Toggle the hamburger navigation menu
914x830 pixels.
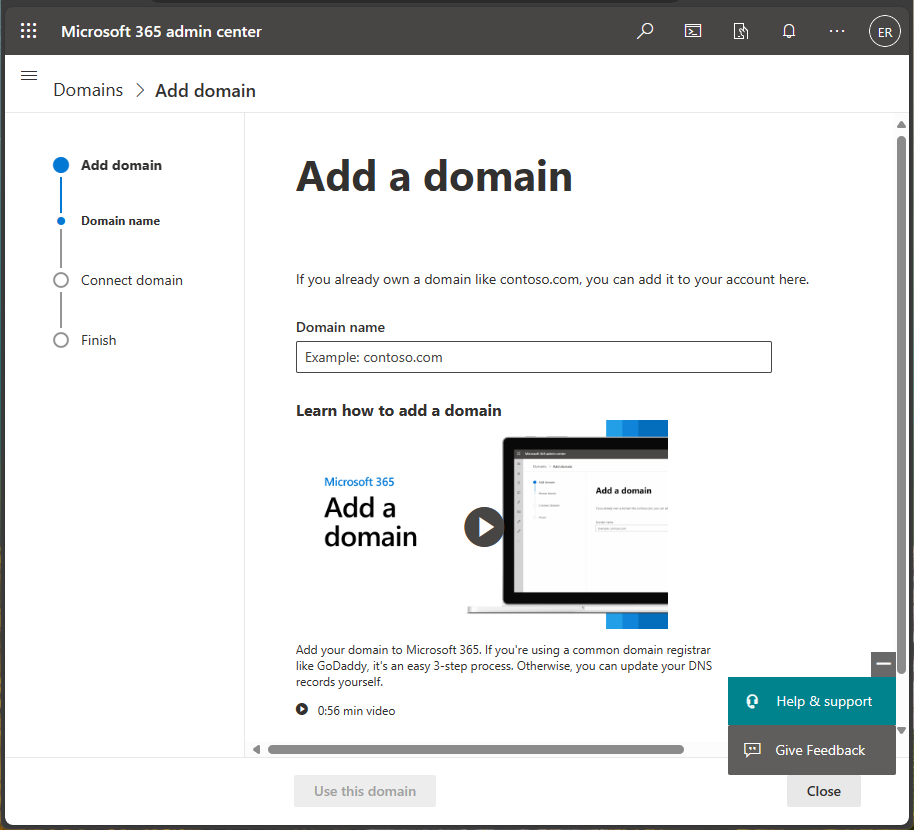29,75
